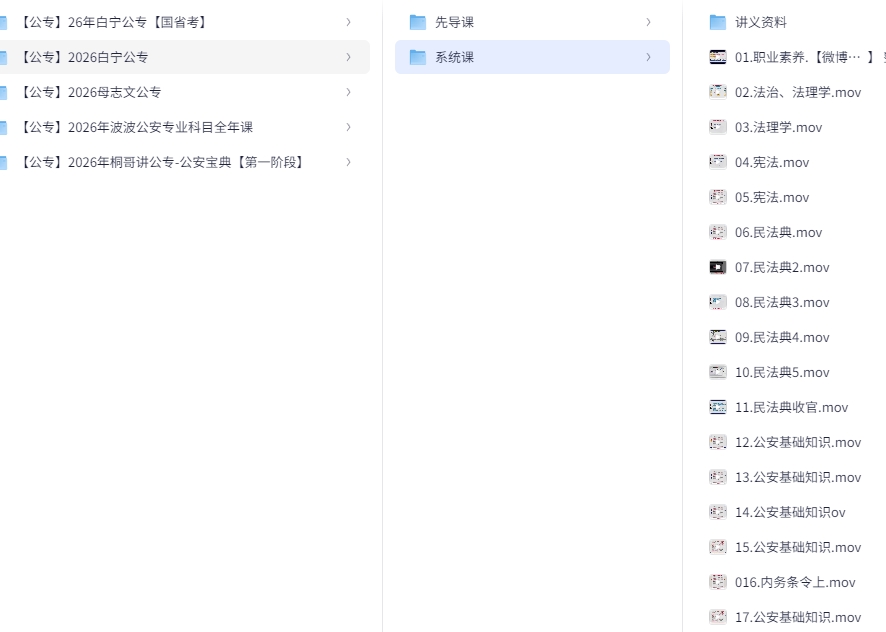Open video thumbnail for 01.职业素养

(x=718, y=57)
